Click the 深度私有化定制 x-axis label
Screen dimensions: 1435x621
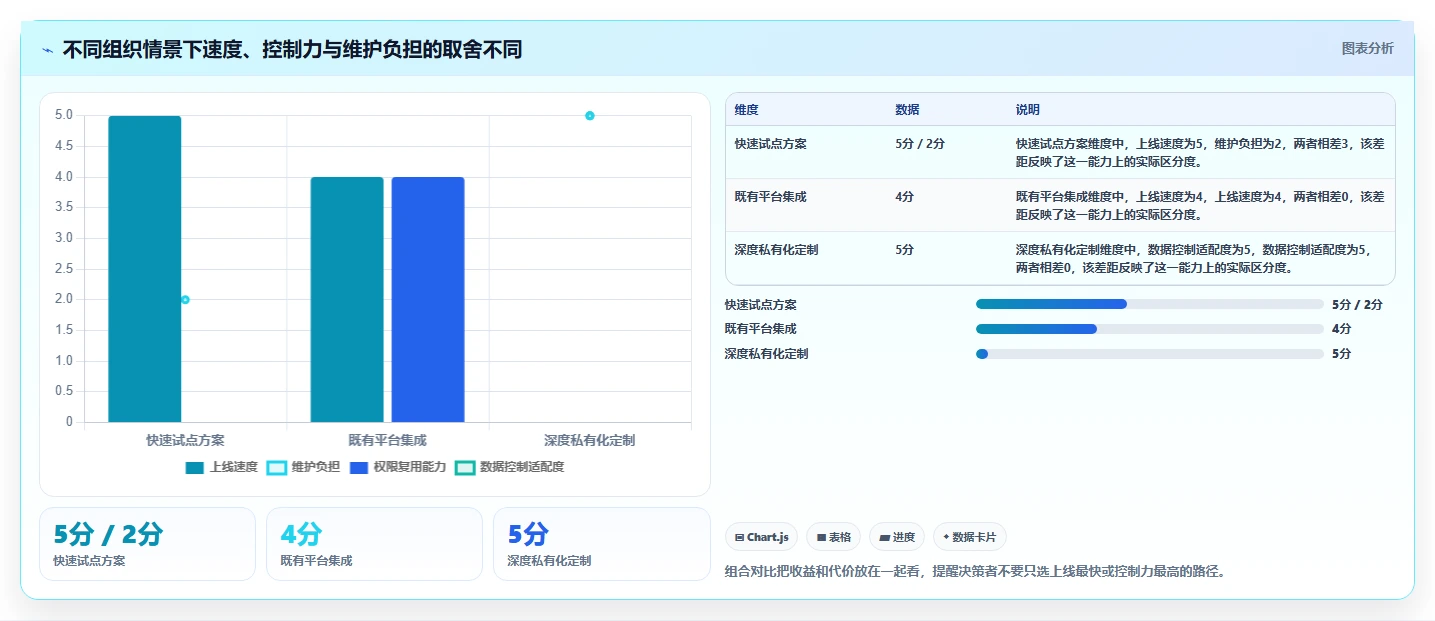pos(590,440)
